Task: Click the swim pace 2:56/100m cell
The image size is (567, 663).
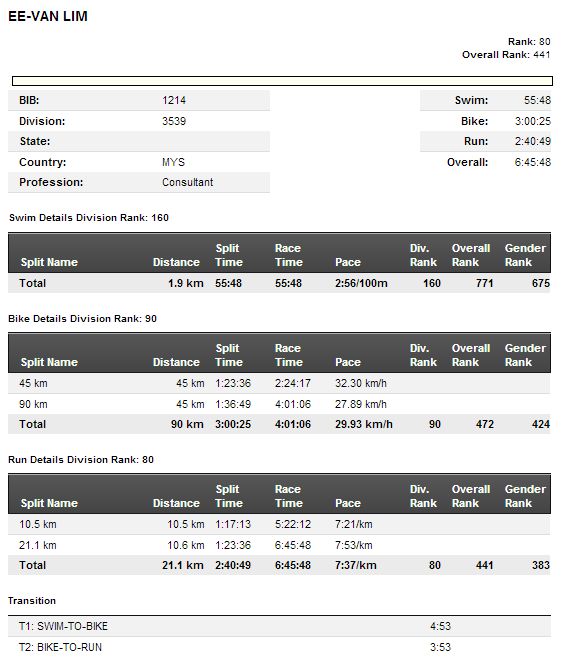Action: click(x=361, y=283)
